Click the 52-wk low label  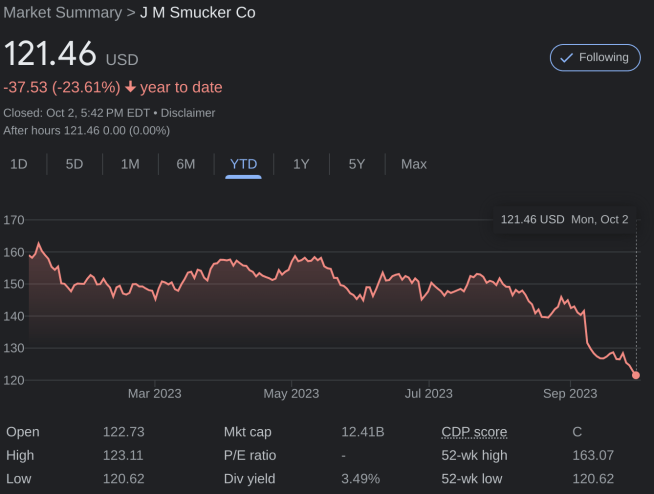click(x=472, y=479)
